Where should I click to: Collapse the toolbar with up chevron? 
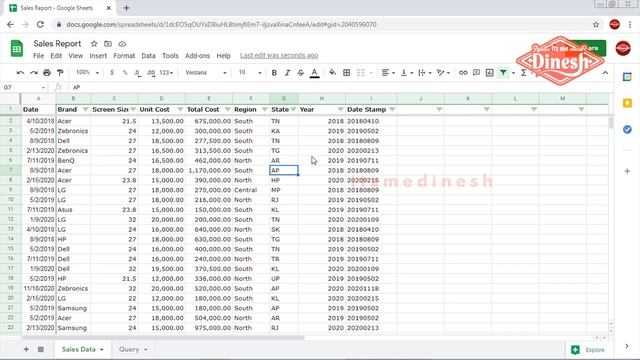(x=605, y=73)
